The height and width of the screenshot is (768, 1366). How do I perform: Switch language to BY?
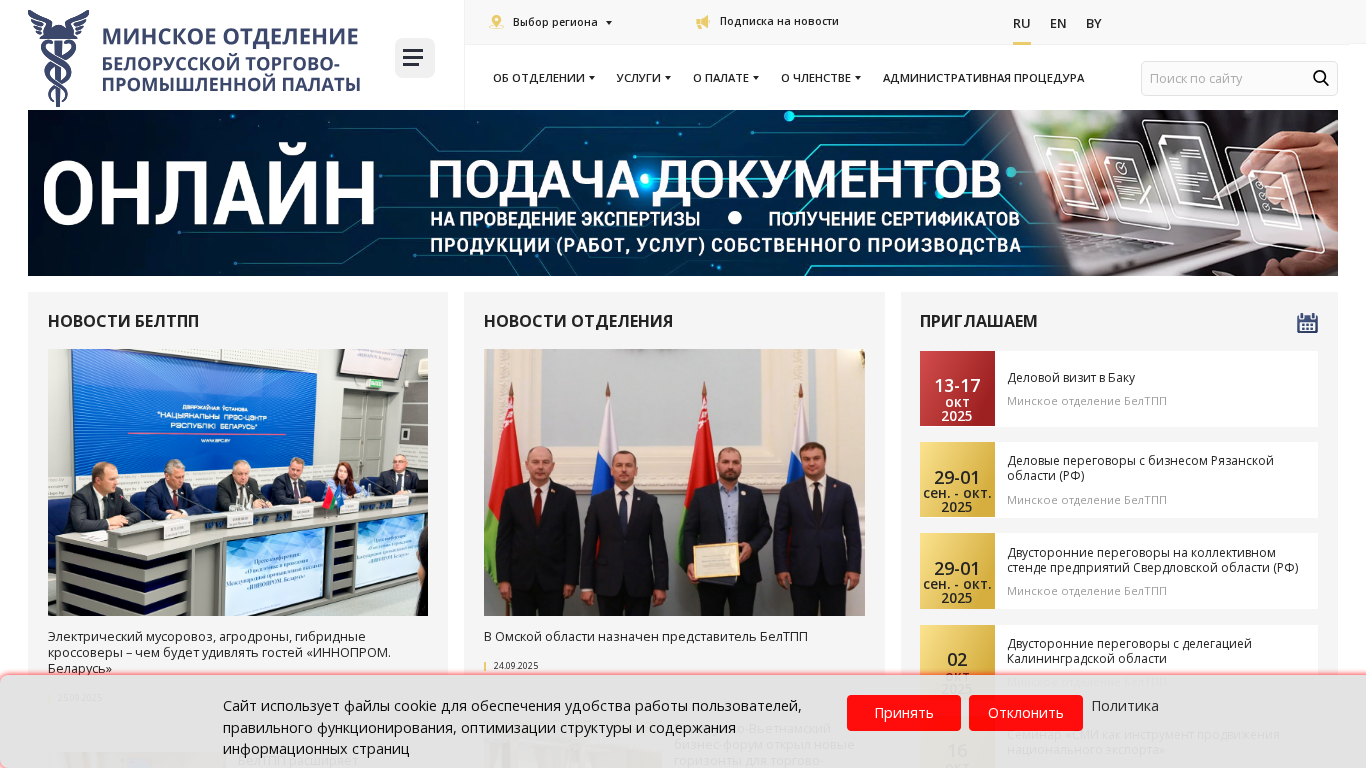pyautogui.click(x=1094, y=24)
